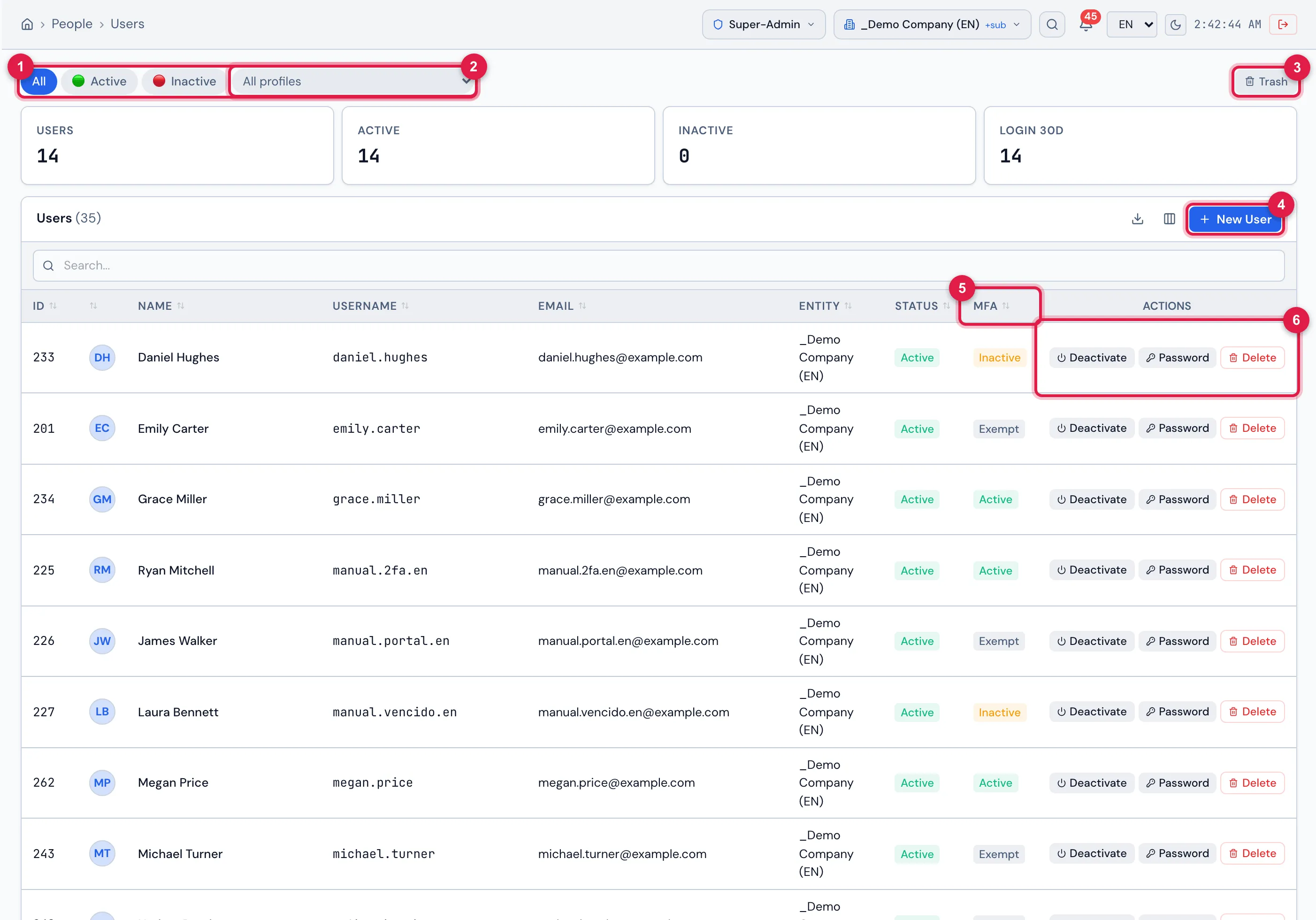Click James Walker JW avatar
The width and height of the screenshot is (1316, 920).
click(102, 641)
